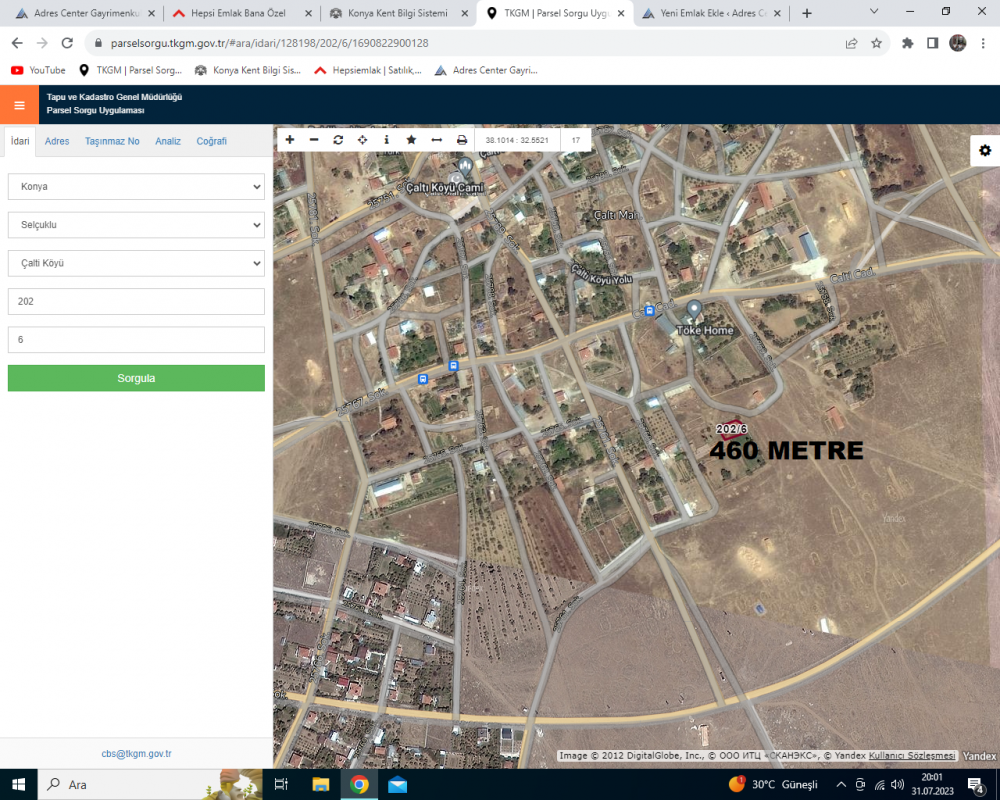Viewport: 1000px width, 800px height.
Task: Open a new browser tab
Action: point(807,13)
